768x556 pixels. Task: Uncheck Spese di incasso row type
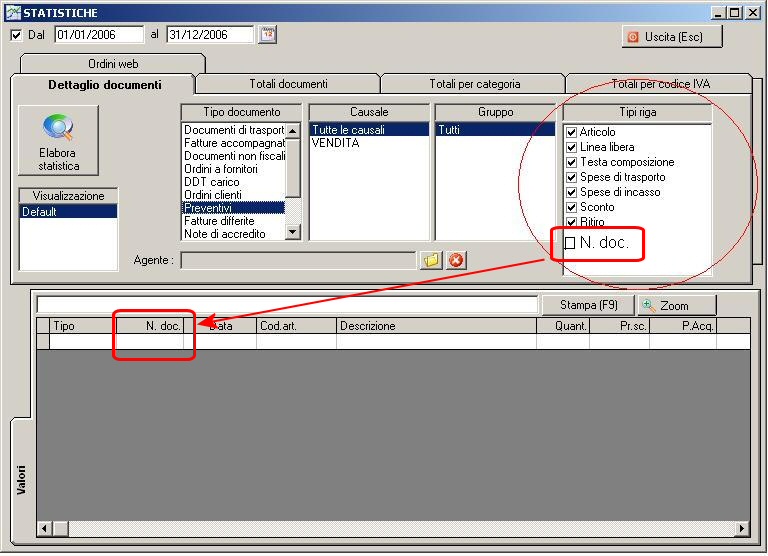[571, 193]
